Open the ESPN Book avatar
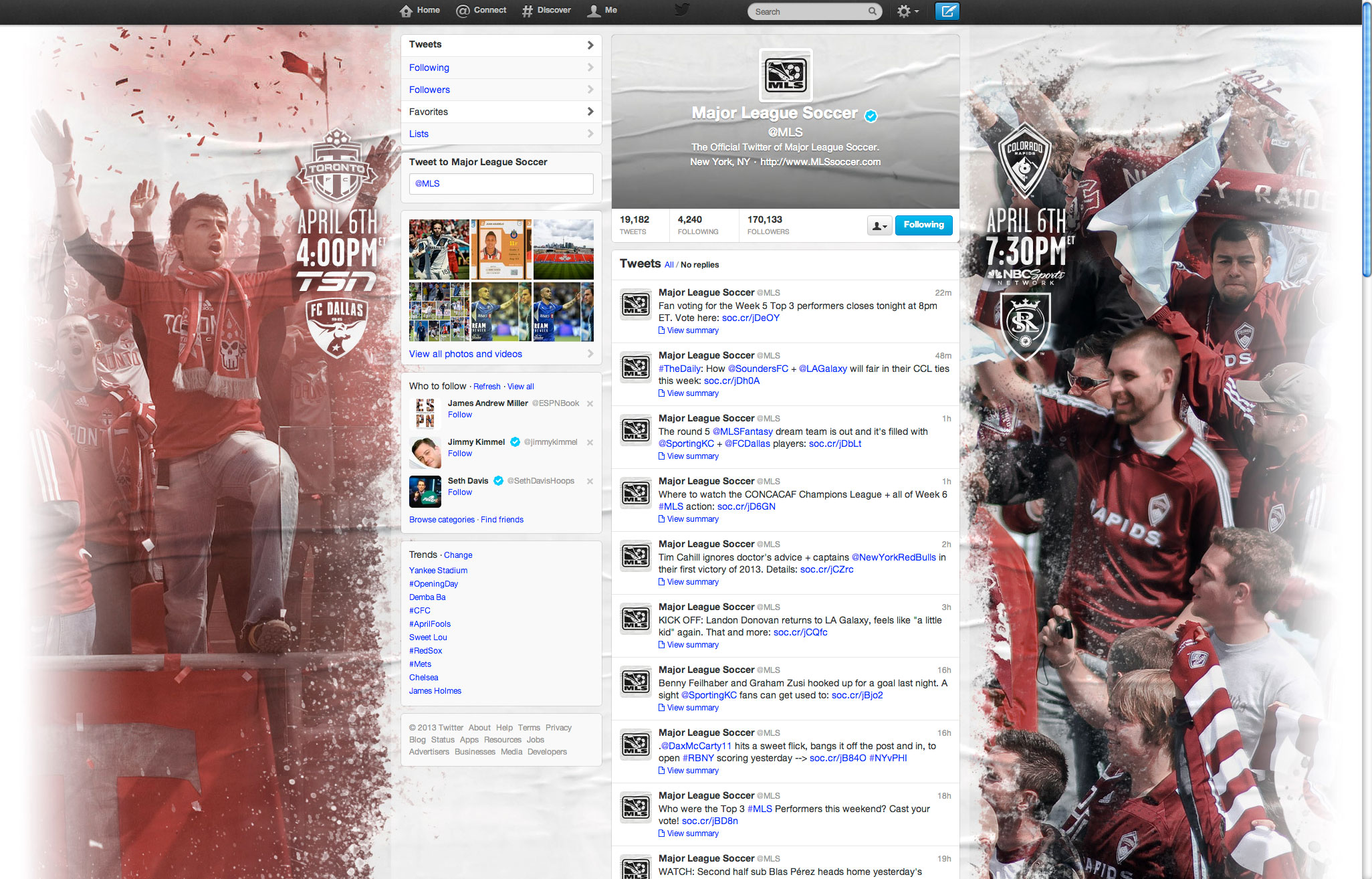 [425, 413]
